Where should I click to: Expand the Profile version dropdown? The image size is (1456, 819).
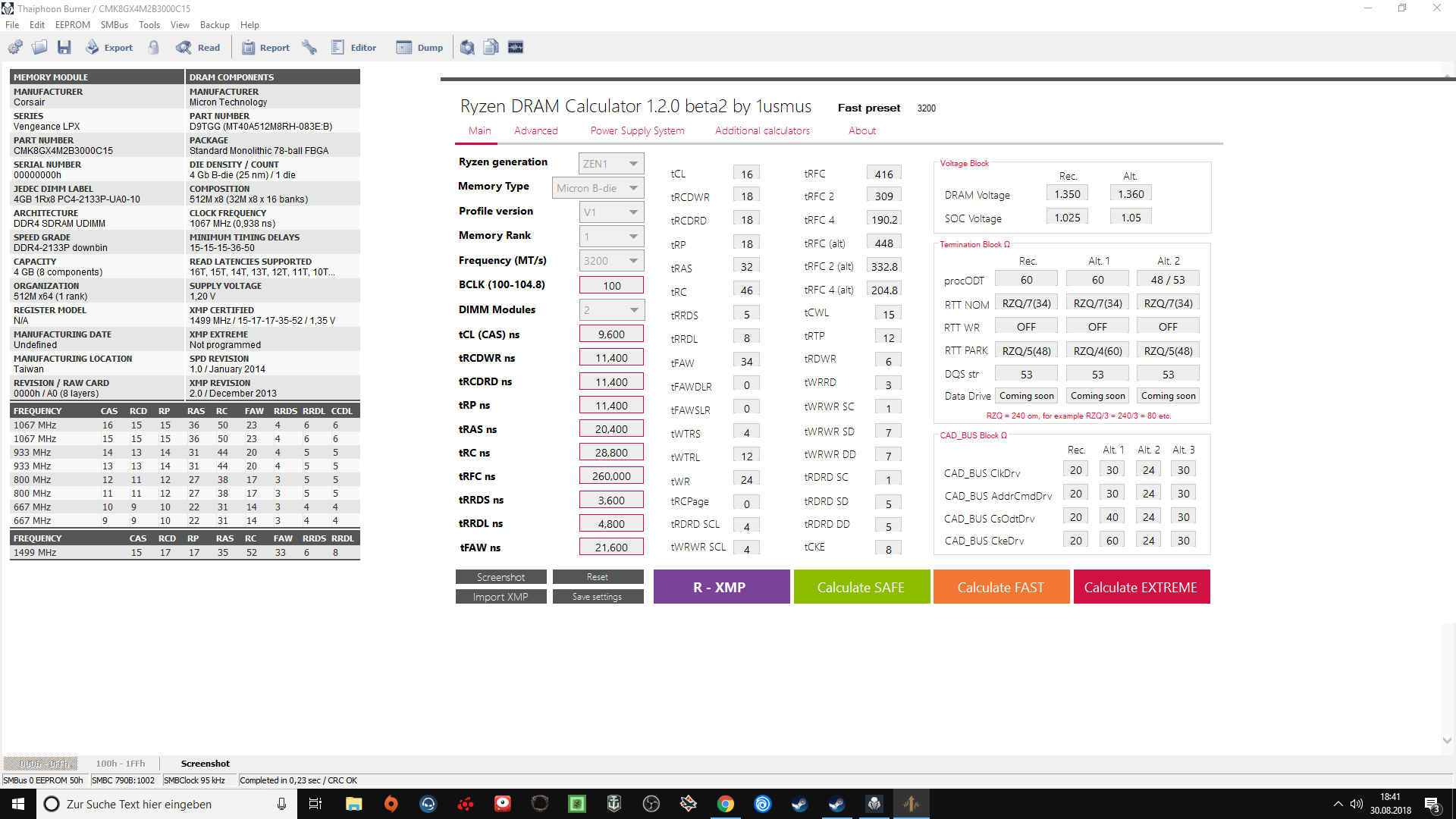611,212
